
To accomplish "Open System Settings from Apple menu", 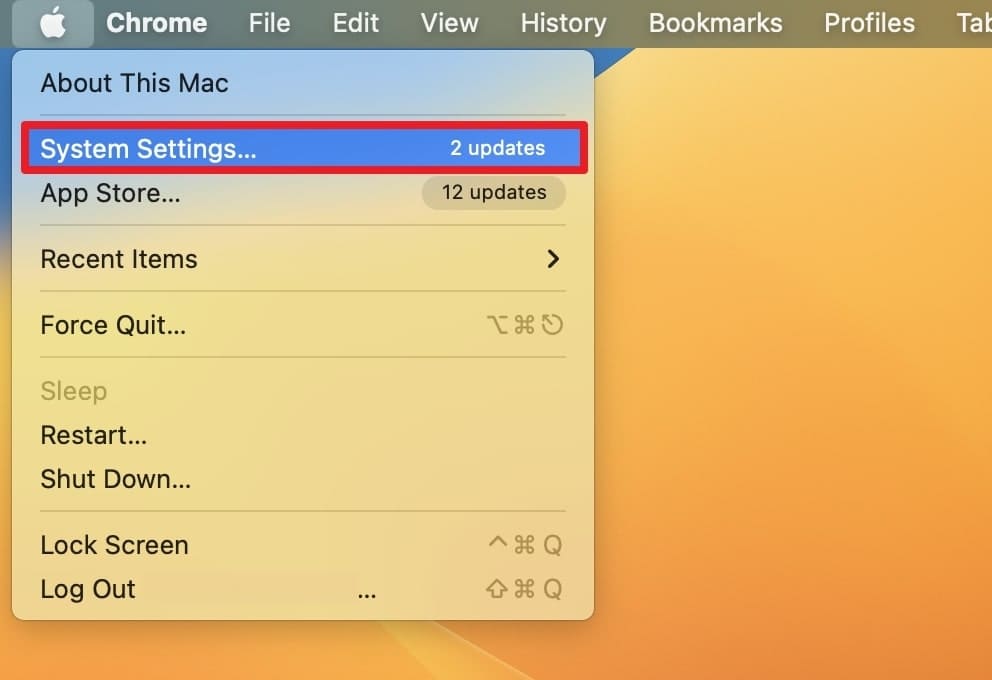I will [304, 148].
